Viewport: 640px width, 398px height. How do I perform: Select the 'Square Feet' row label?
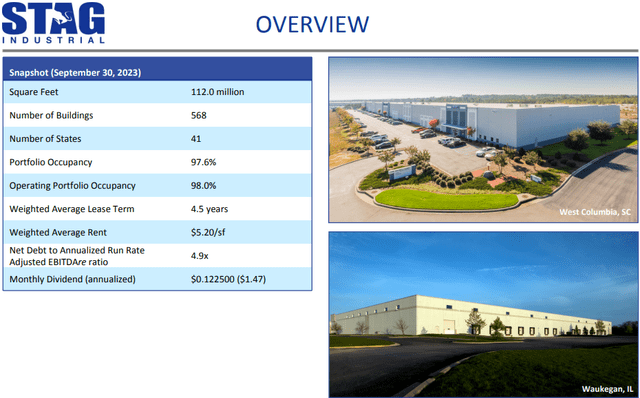tap(34, 92)
